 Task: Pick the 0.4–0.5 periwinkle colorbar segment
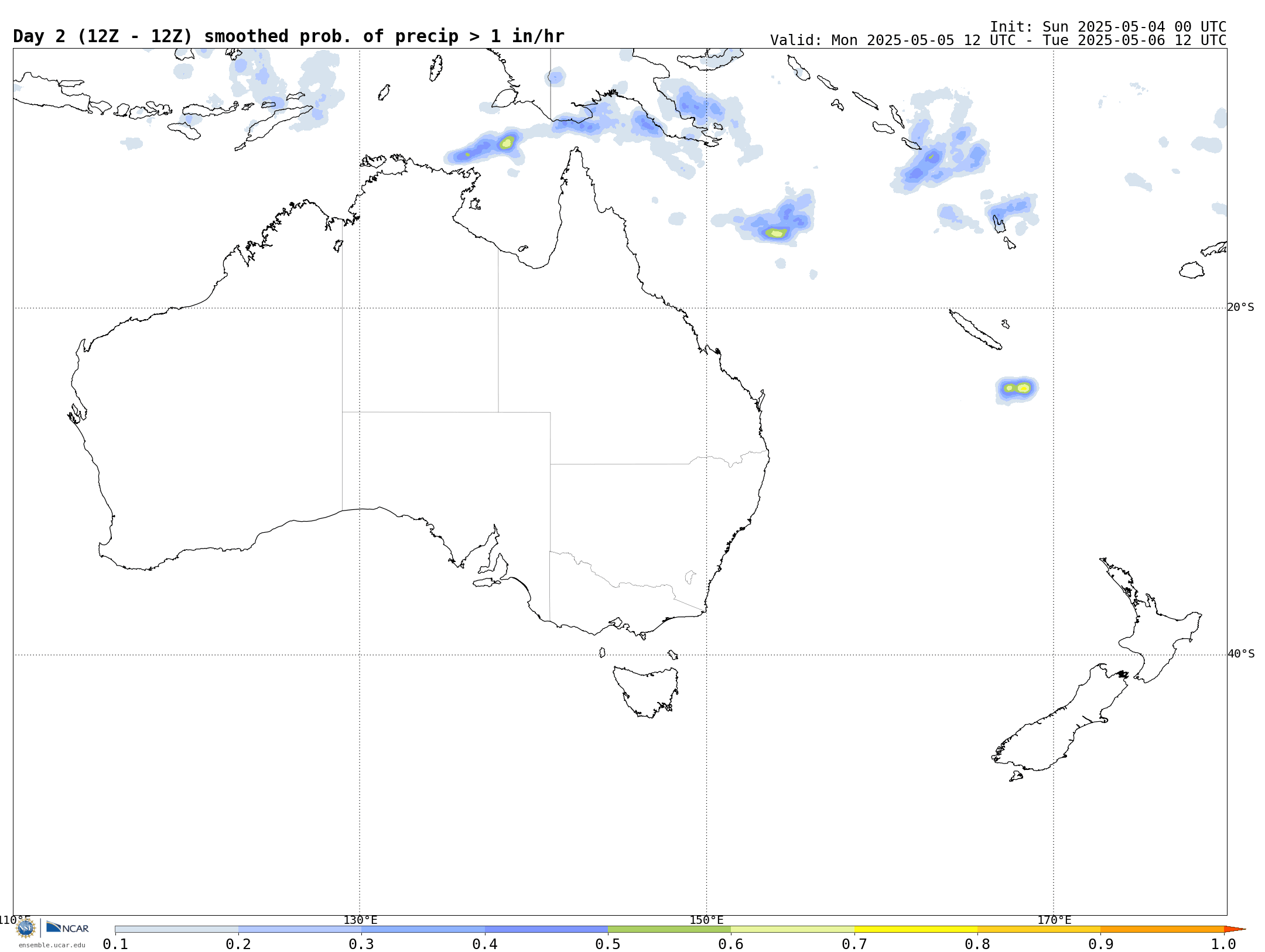tap(546, 929)
